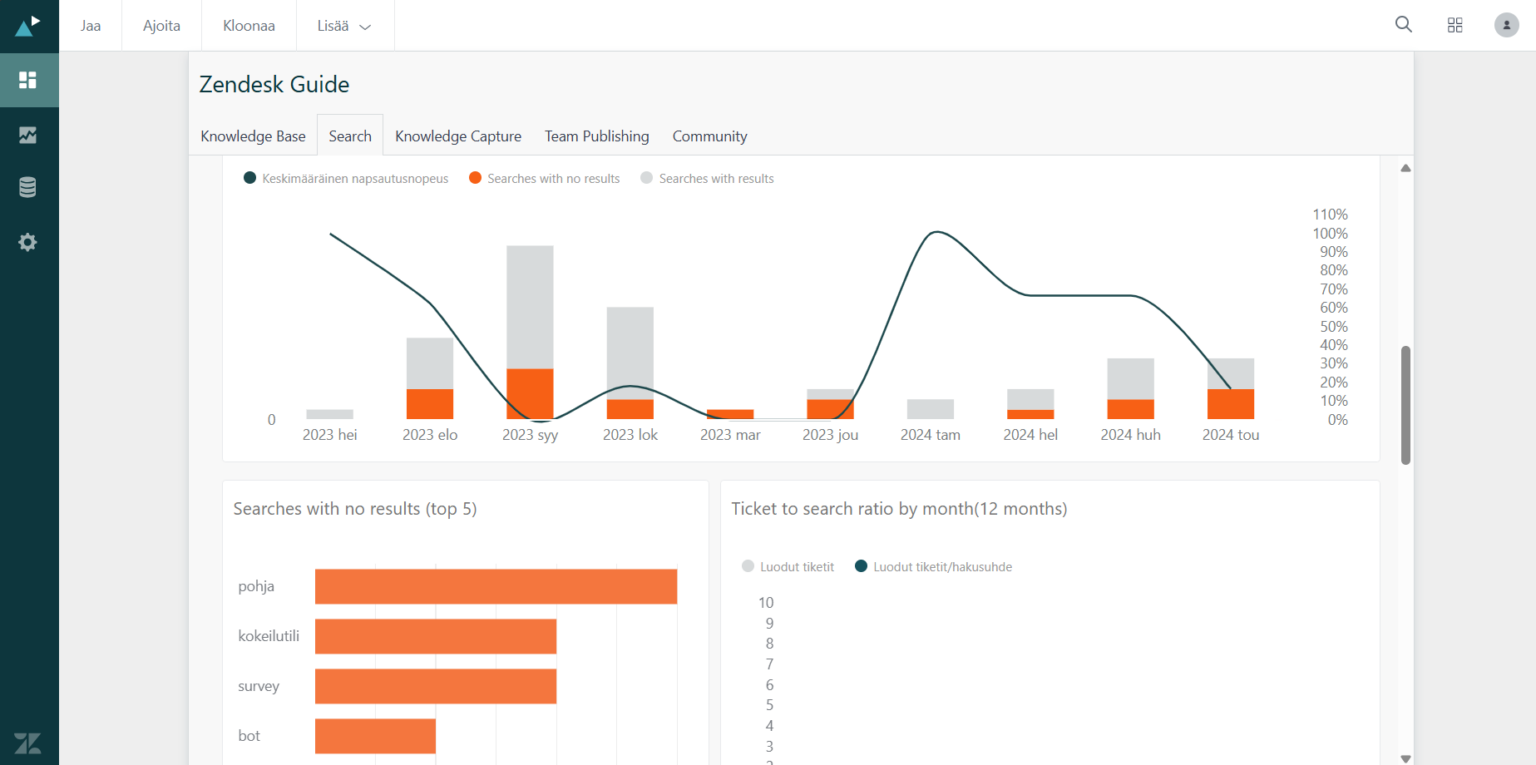This screenshot has height=765, width=1536.
Task: Click the orange 2023 syy bar segment
Action: tap(530, 394)
